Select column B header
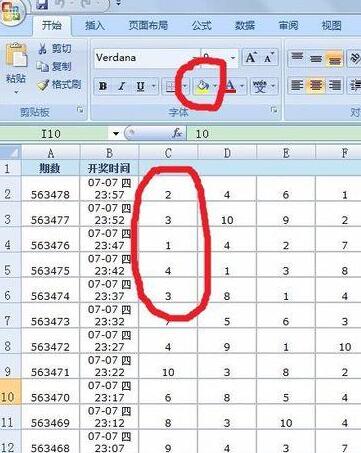Image resolution: width=361 pixels, height=453 pixels. (109, 153)
